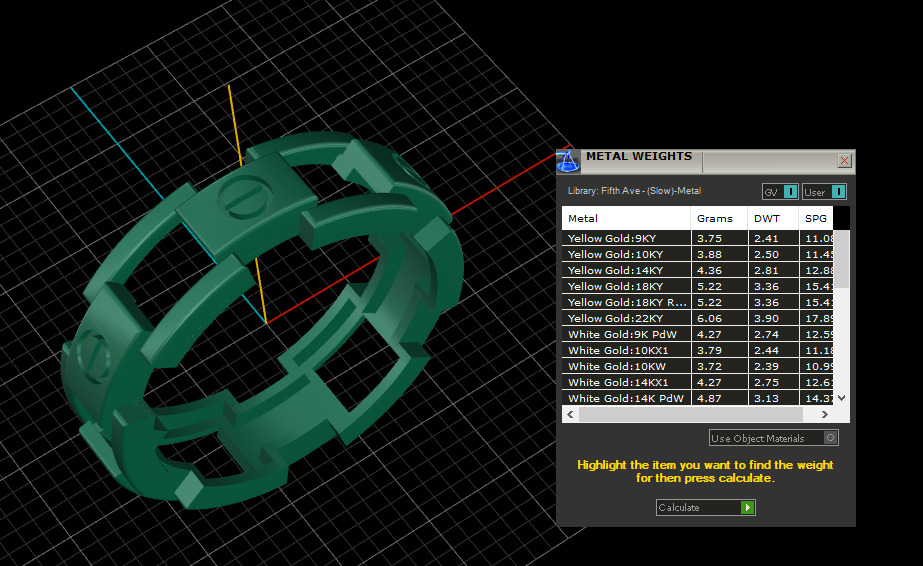Click the horizontal scrollbar left arrow
Viewport: 923px width, 566px height.
(570, 414)
